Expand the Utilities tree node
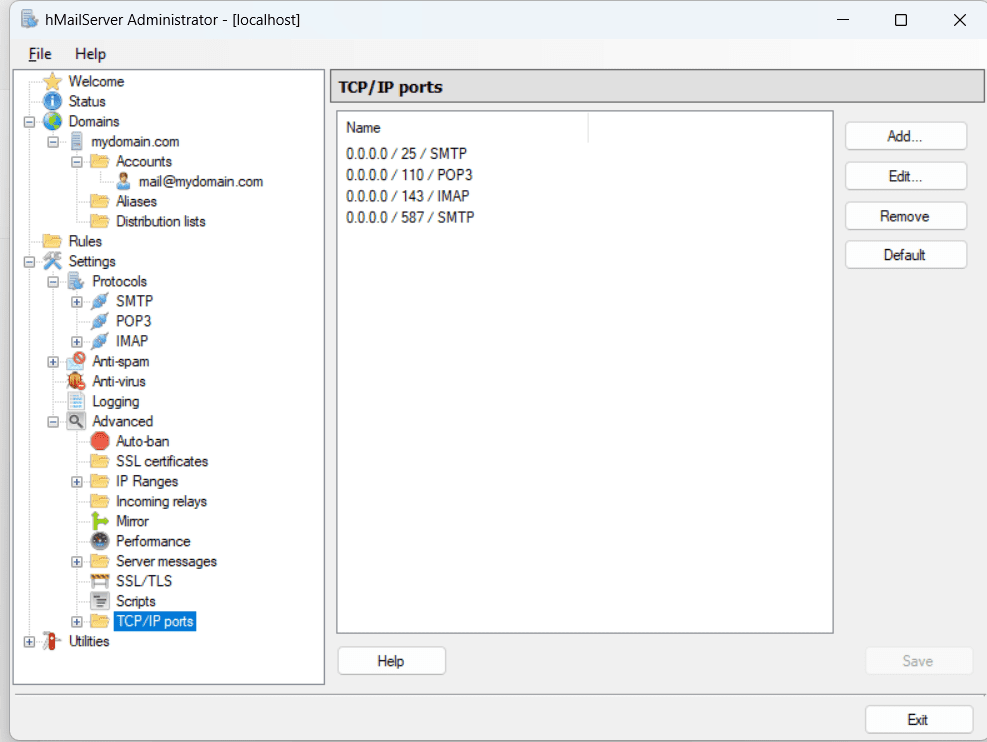The width and height of the screenshot is (987, 742). point(29,641)
